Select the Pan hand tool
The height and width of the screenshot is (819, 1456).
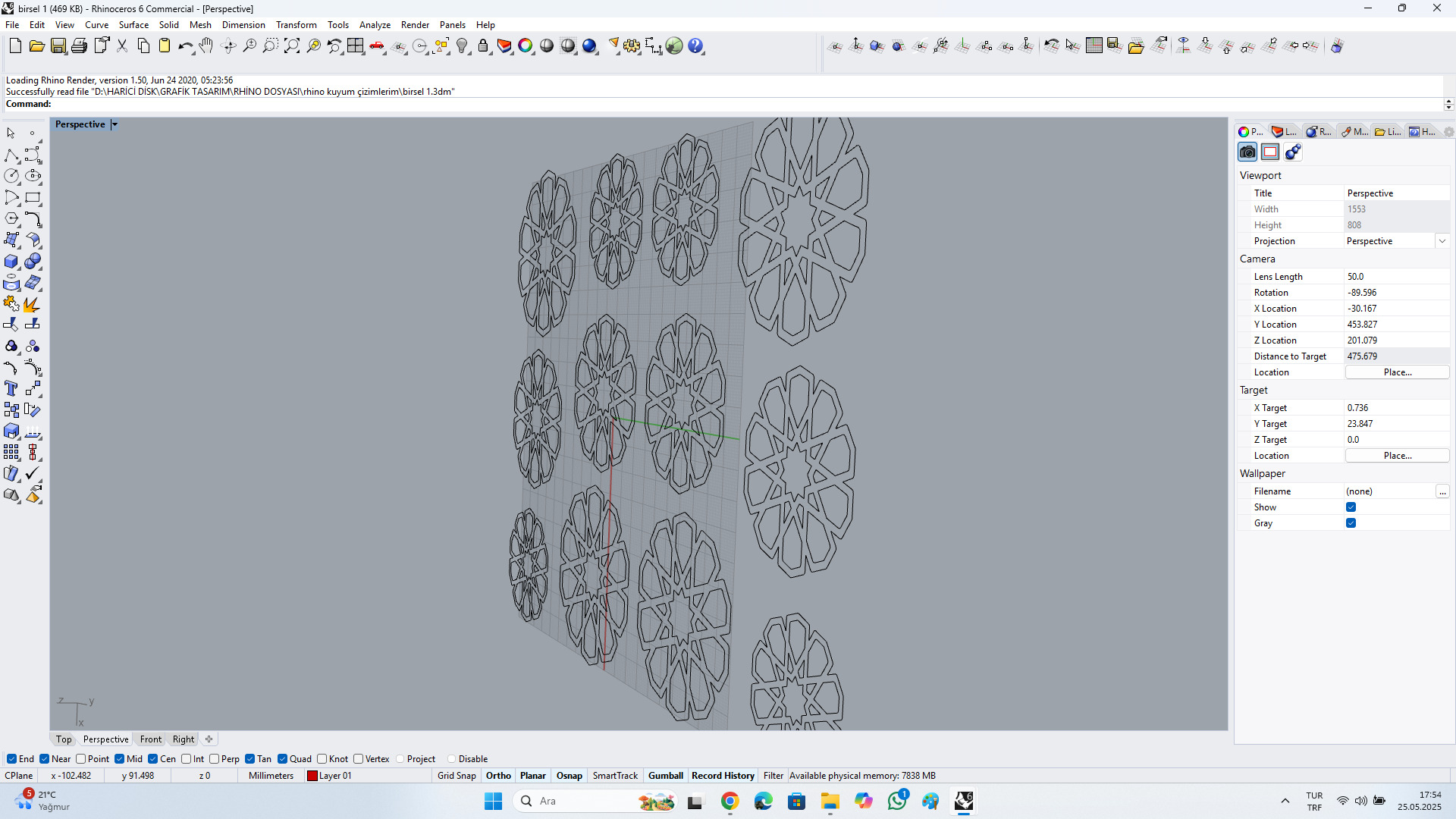(206, 46)
